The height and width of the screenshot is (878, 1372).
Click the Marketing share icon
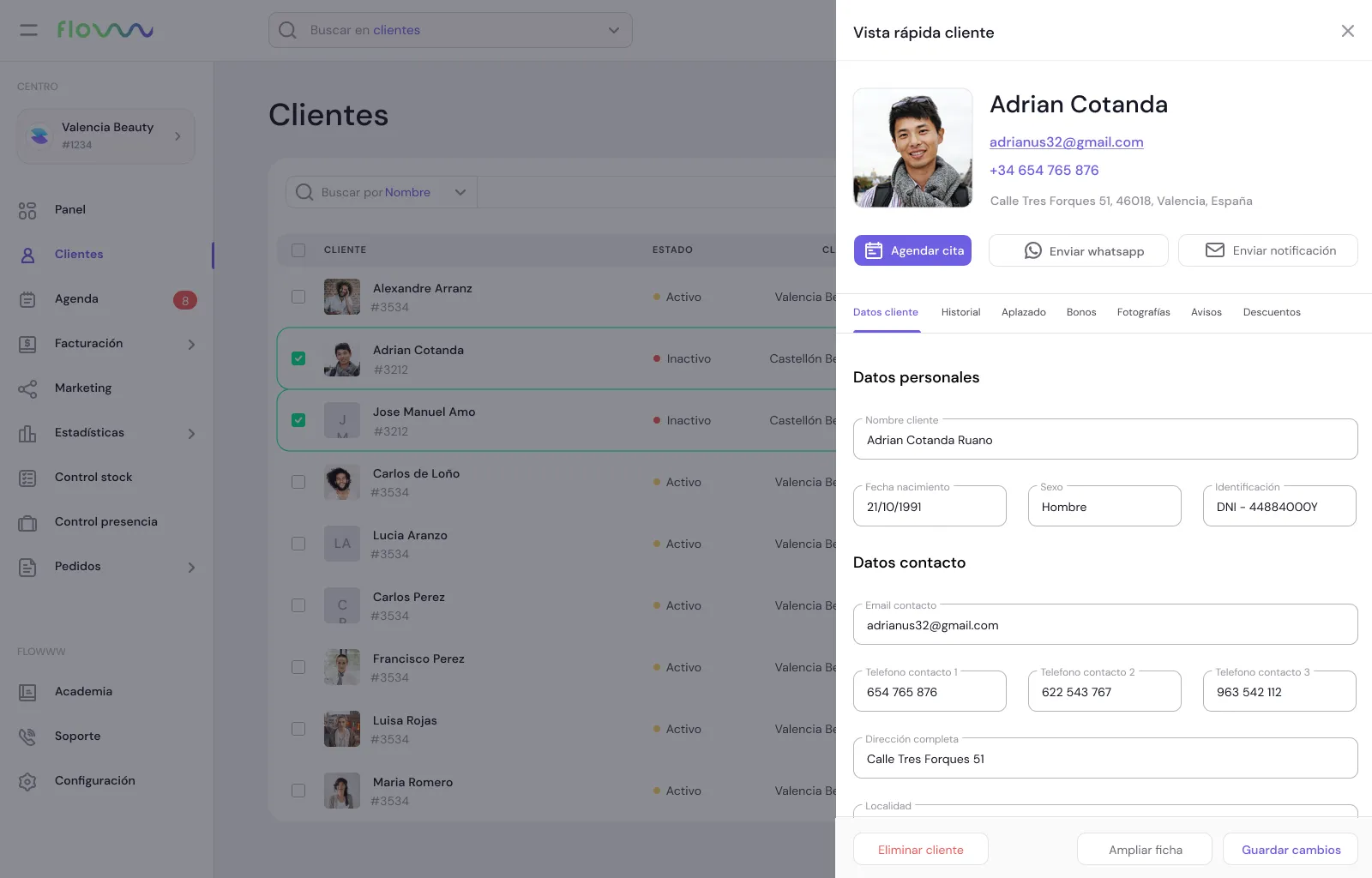[27, 388]
